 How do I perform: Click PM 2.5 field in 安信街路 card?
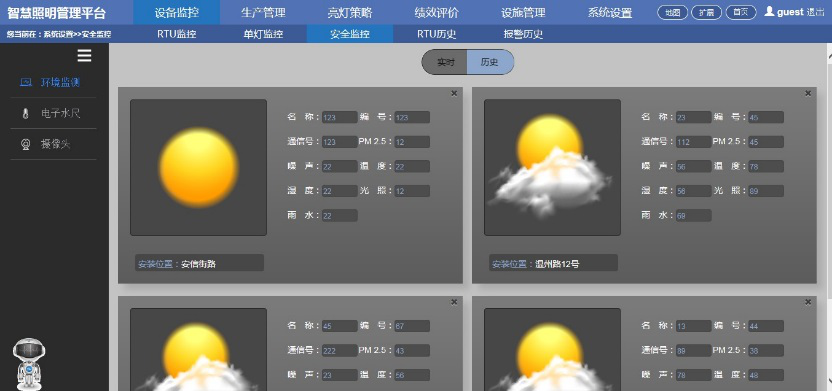click(412, 142)
